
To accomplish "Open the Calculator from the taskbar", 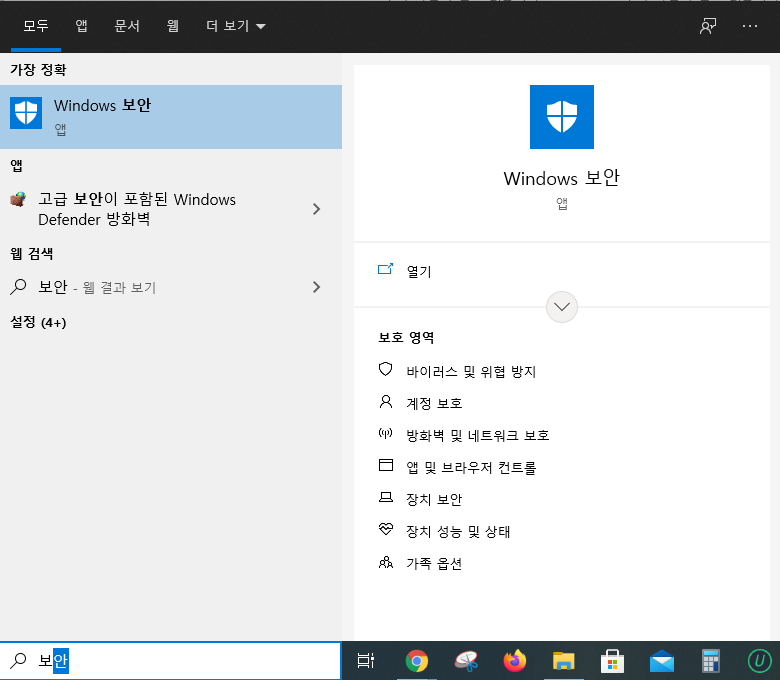I will (711, 661).
